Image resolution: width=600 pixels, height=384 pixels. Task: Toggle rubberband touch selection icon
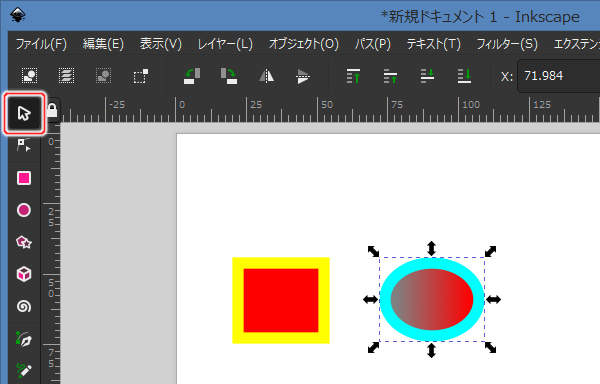140,76
